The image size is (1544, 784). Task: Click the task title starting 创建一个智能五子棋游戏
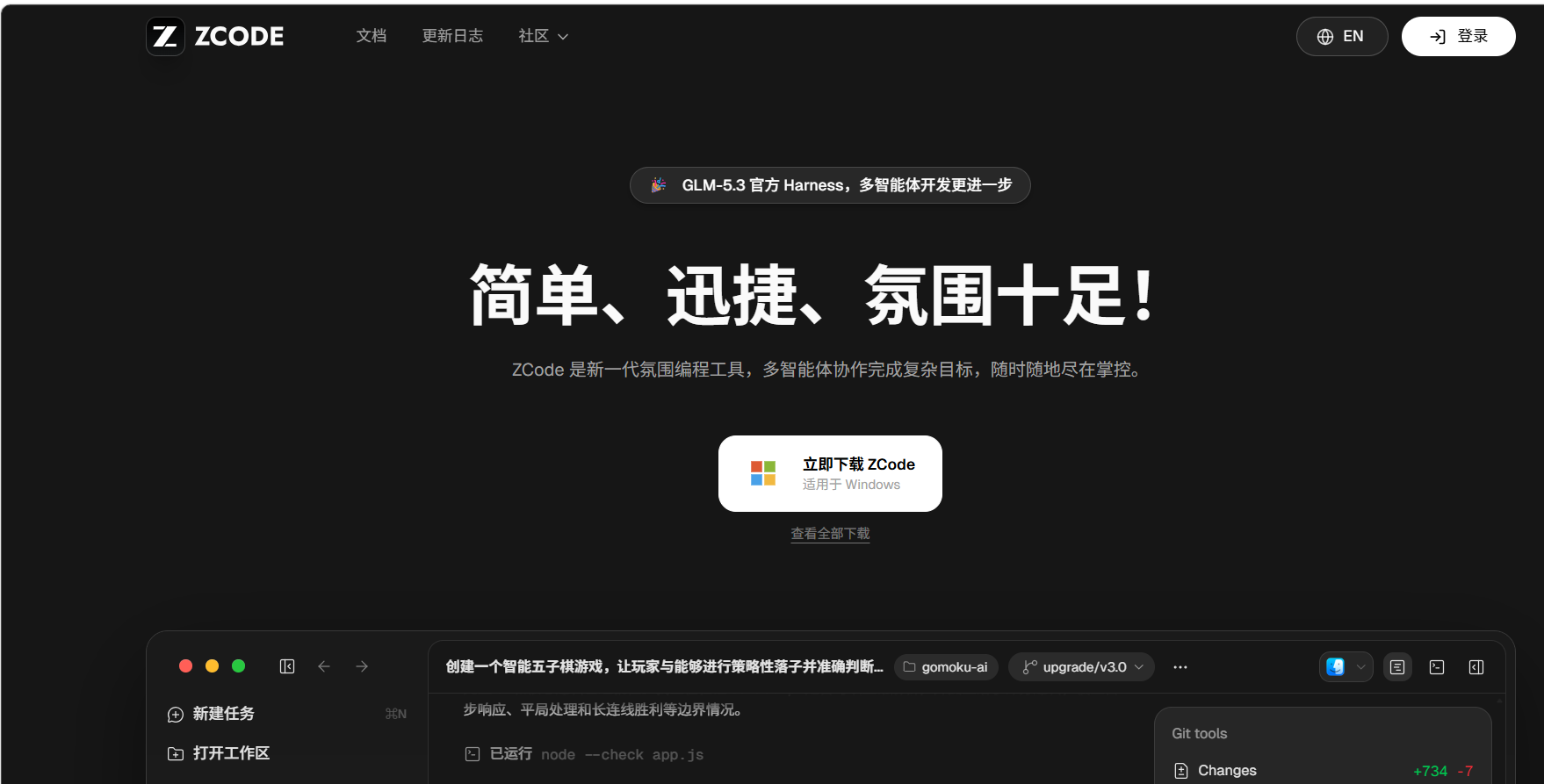664,667
